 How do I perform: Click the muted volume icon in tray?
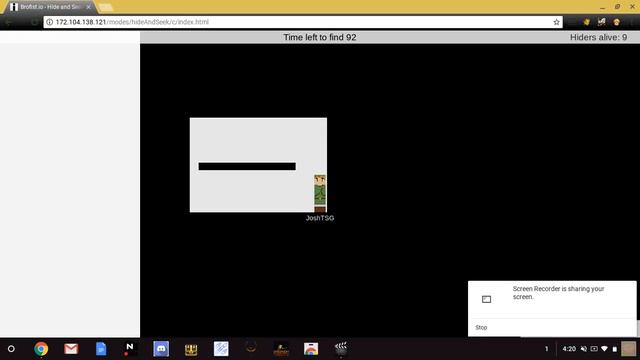(x=584, y=349)
